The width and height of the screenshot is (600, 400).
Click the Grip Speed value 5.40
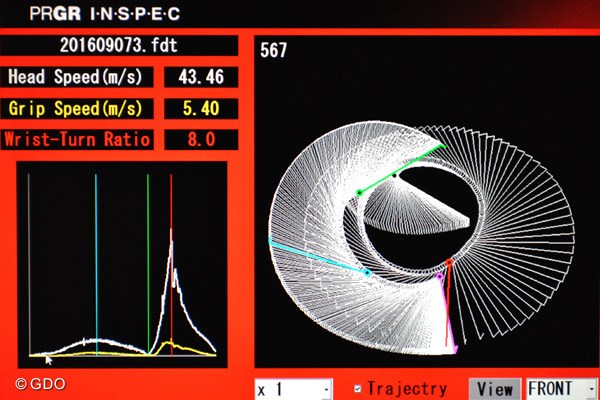(x=201, y=108)
